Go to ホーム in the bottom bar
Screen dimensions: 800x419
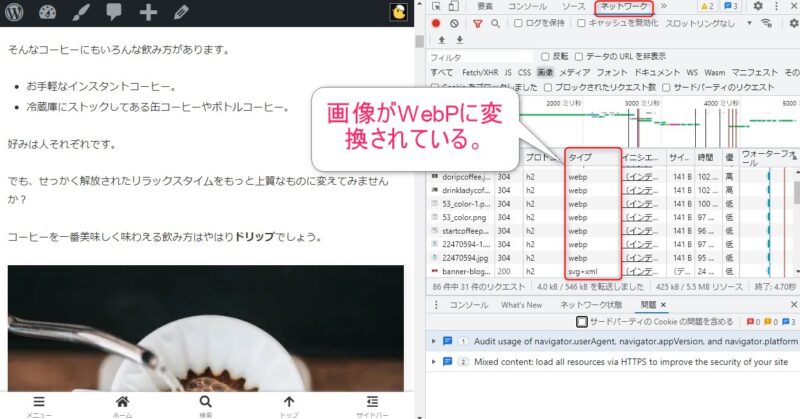click(x=122, y=407)
